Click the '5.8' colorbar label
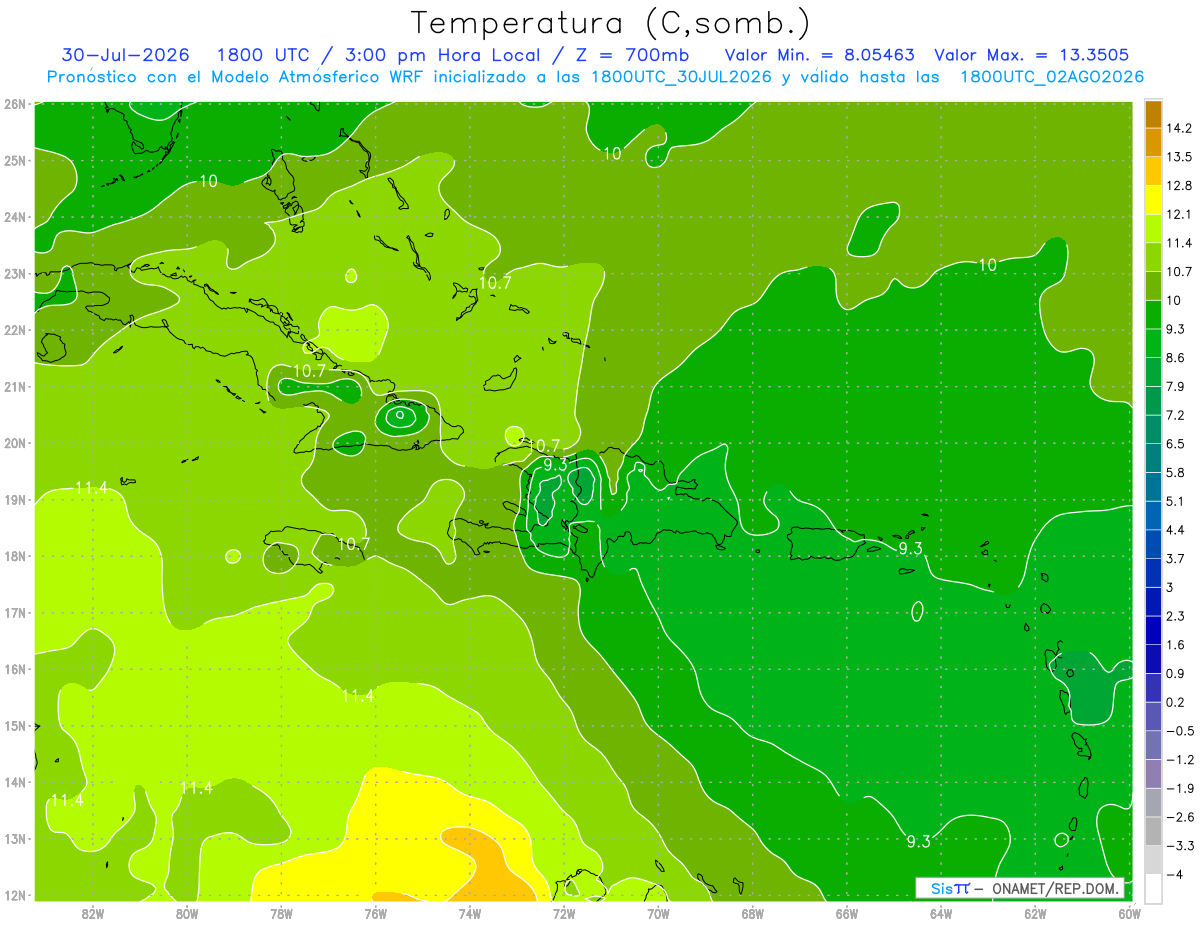 tap(1175, 472)
